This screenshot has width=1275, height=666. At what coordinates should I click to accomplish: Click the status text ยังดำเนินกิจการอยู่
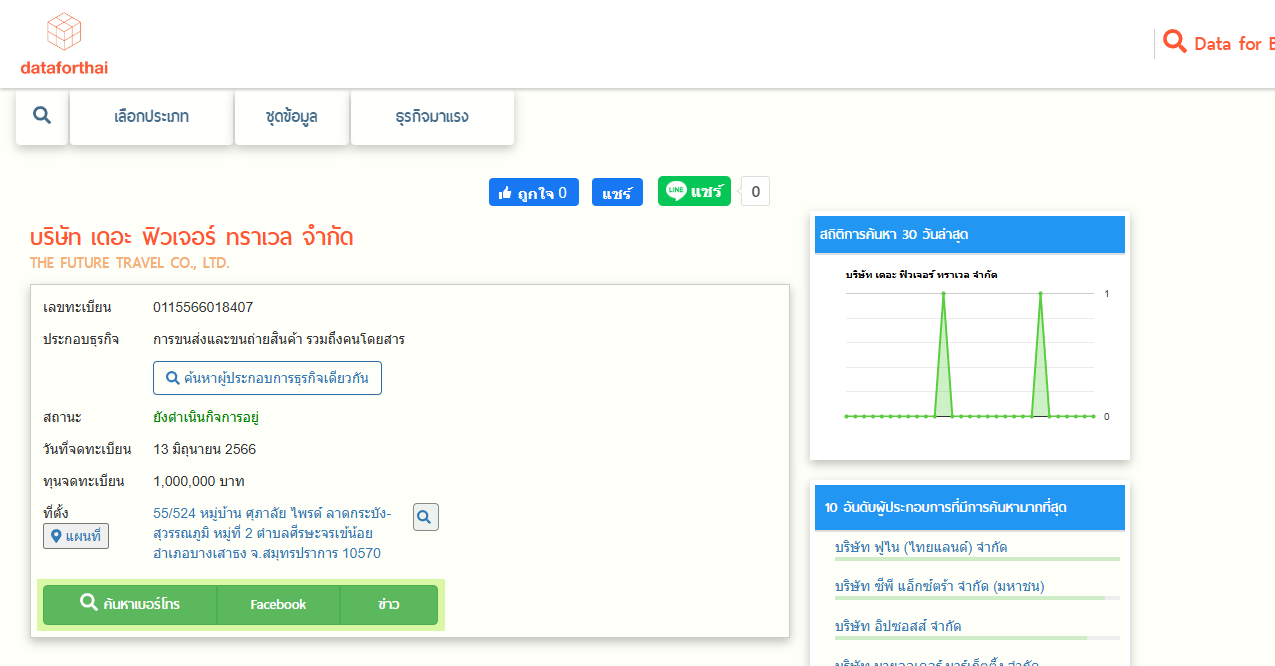[x=207, y=416]
